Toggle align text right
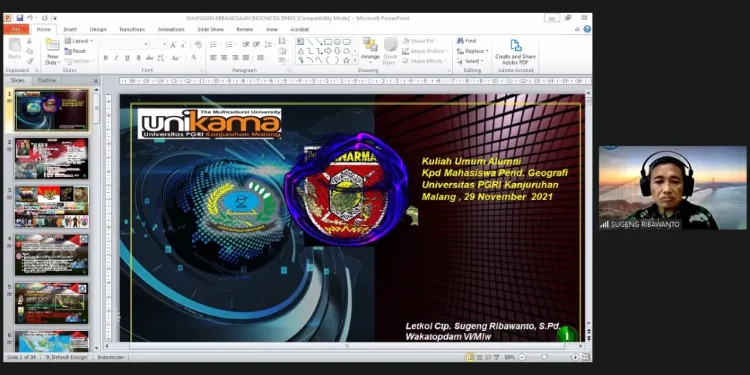 click(x=235, y=57)
